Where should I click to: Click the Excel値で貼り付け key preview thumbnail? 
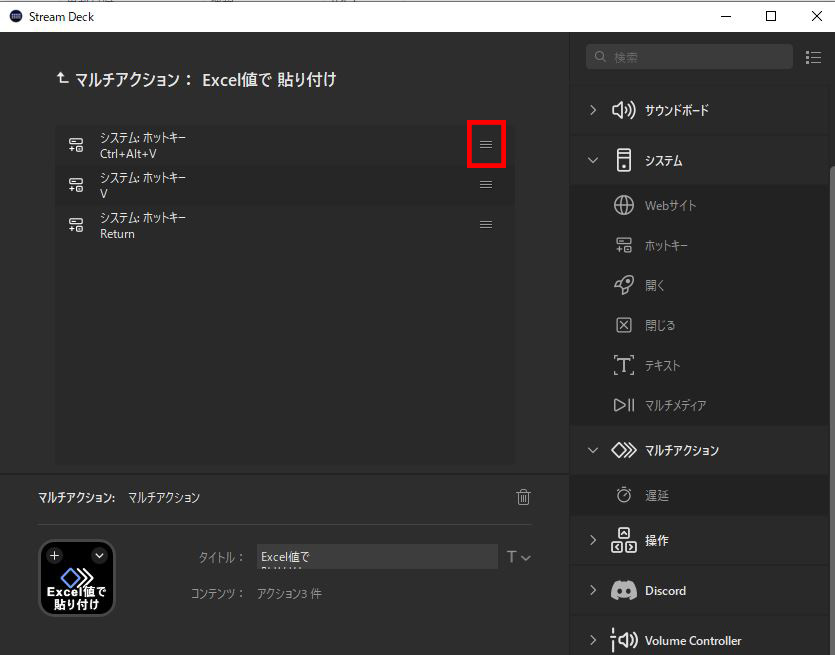pyautogui.click(x=77, y=578)
